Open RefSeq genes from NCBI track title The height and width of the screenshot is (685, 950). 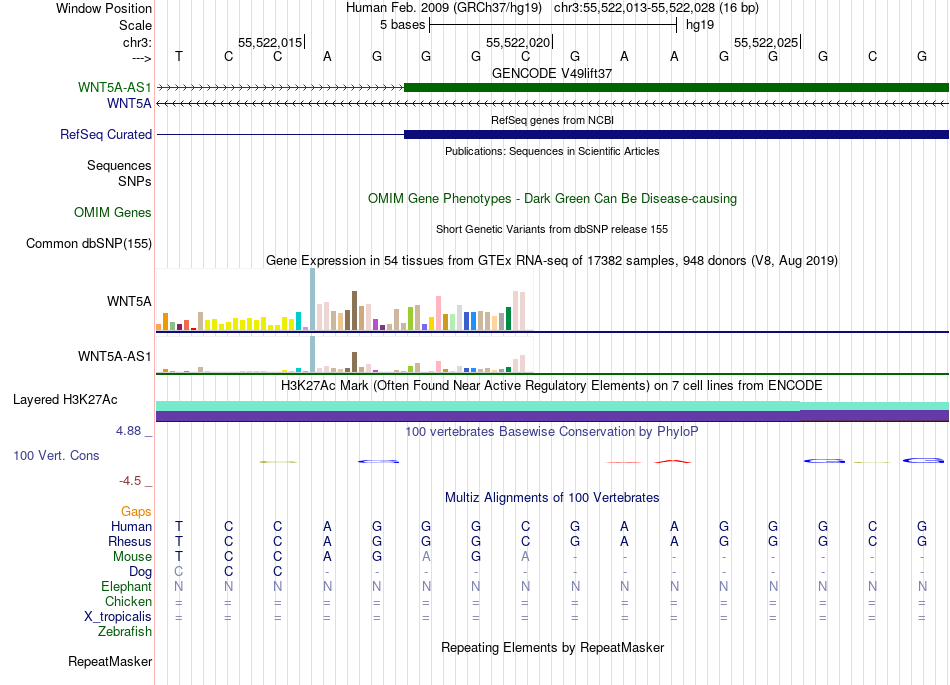(x=552, y=120)
